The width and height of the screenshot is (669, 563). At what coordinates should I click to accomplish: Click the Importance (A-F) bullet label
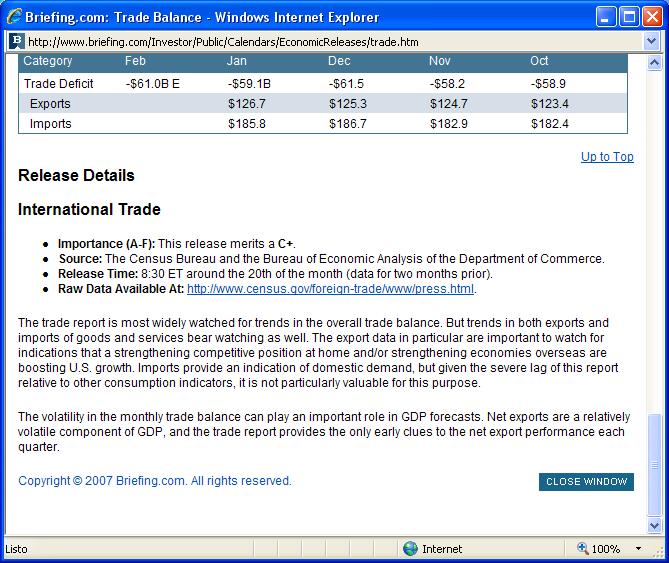(x=106, y=244)
